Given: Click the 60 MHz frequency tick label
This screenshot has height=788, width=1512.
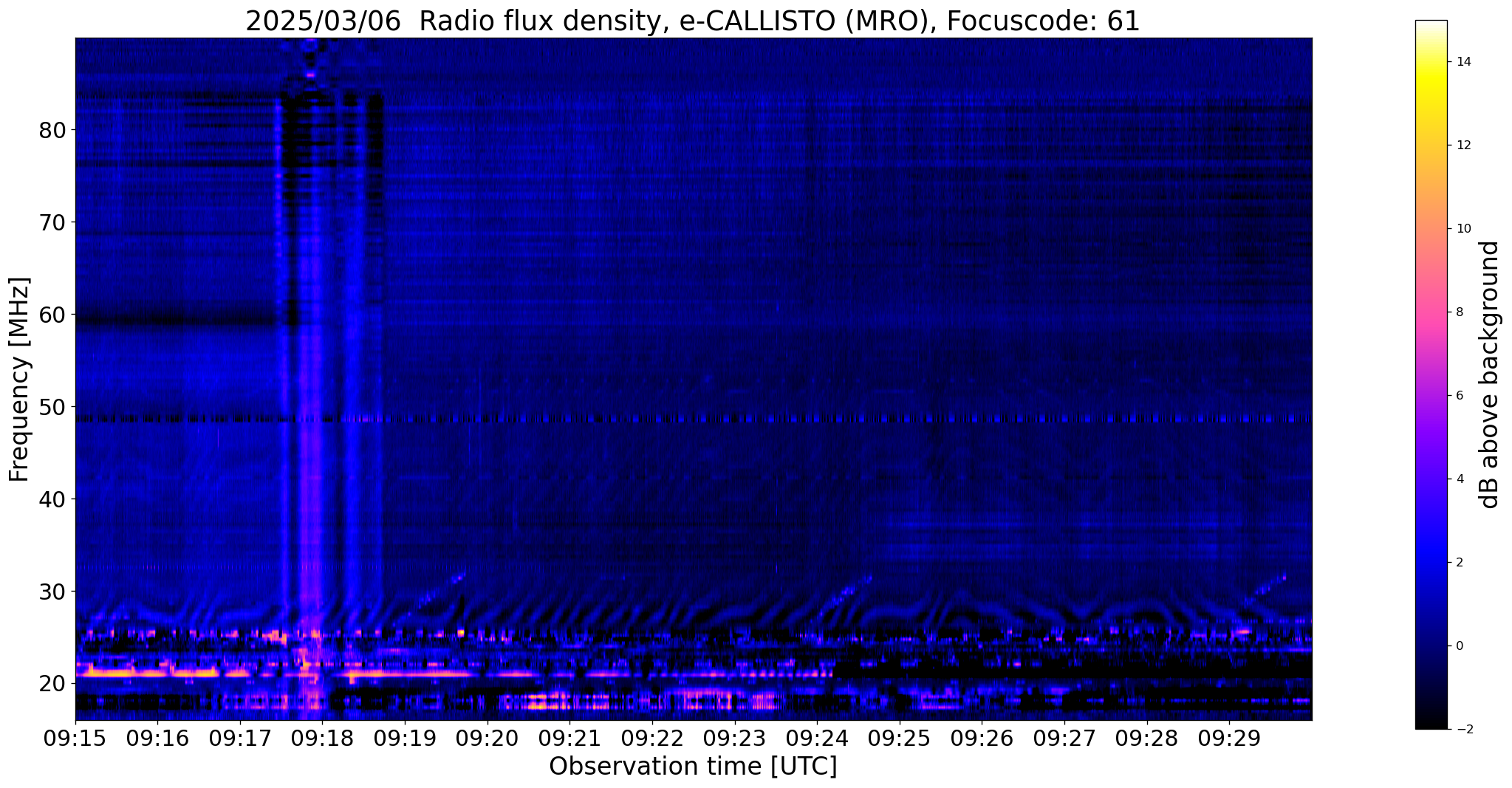Looking at the screenshot, I should (52, 315).
